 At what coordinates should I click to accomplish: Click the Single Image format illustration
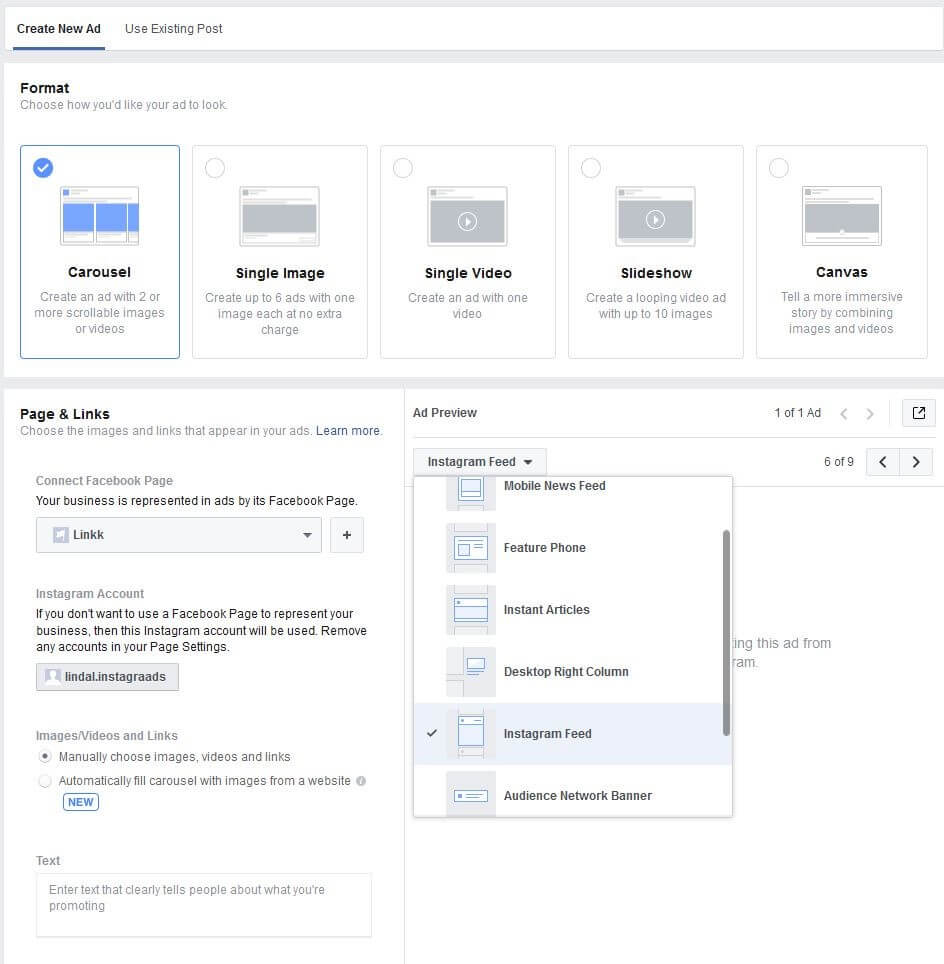pyautogui.click(x=280, y=216)
